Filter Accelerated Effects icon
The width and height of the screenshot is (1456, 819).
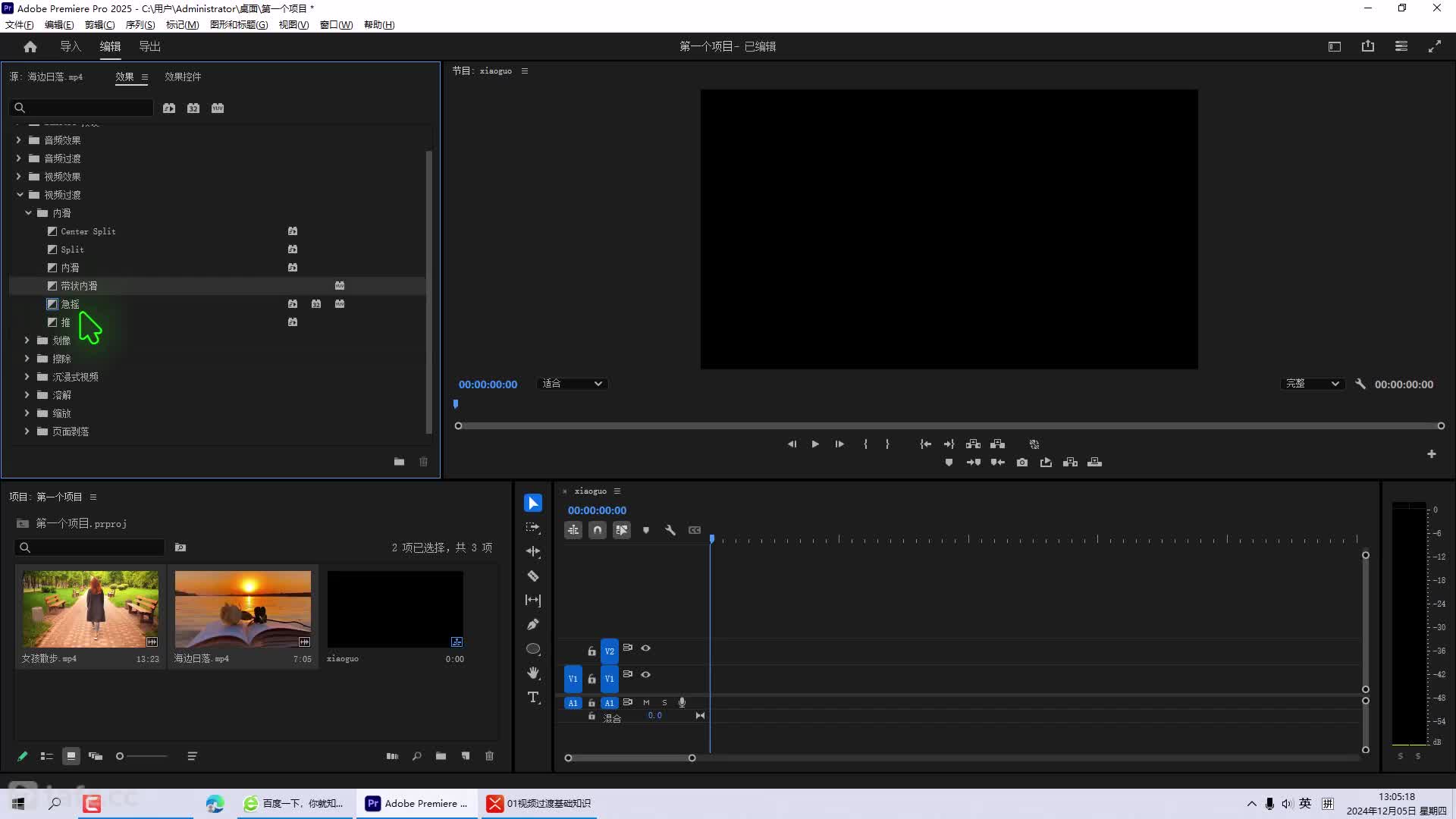click(x=169, y=108)
